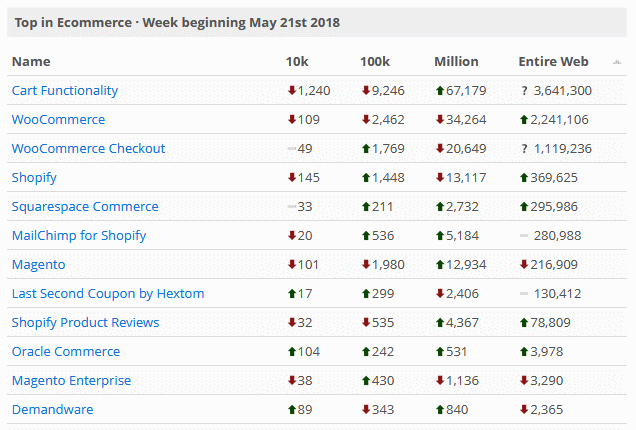This screenshot has height=430, width=636.
Task: Sort by the Name column header
Action: coord(31,62)
